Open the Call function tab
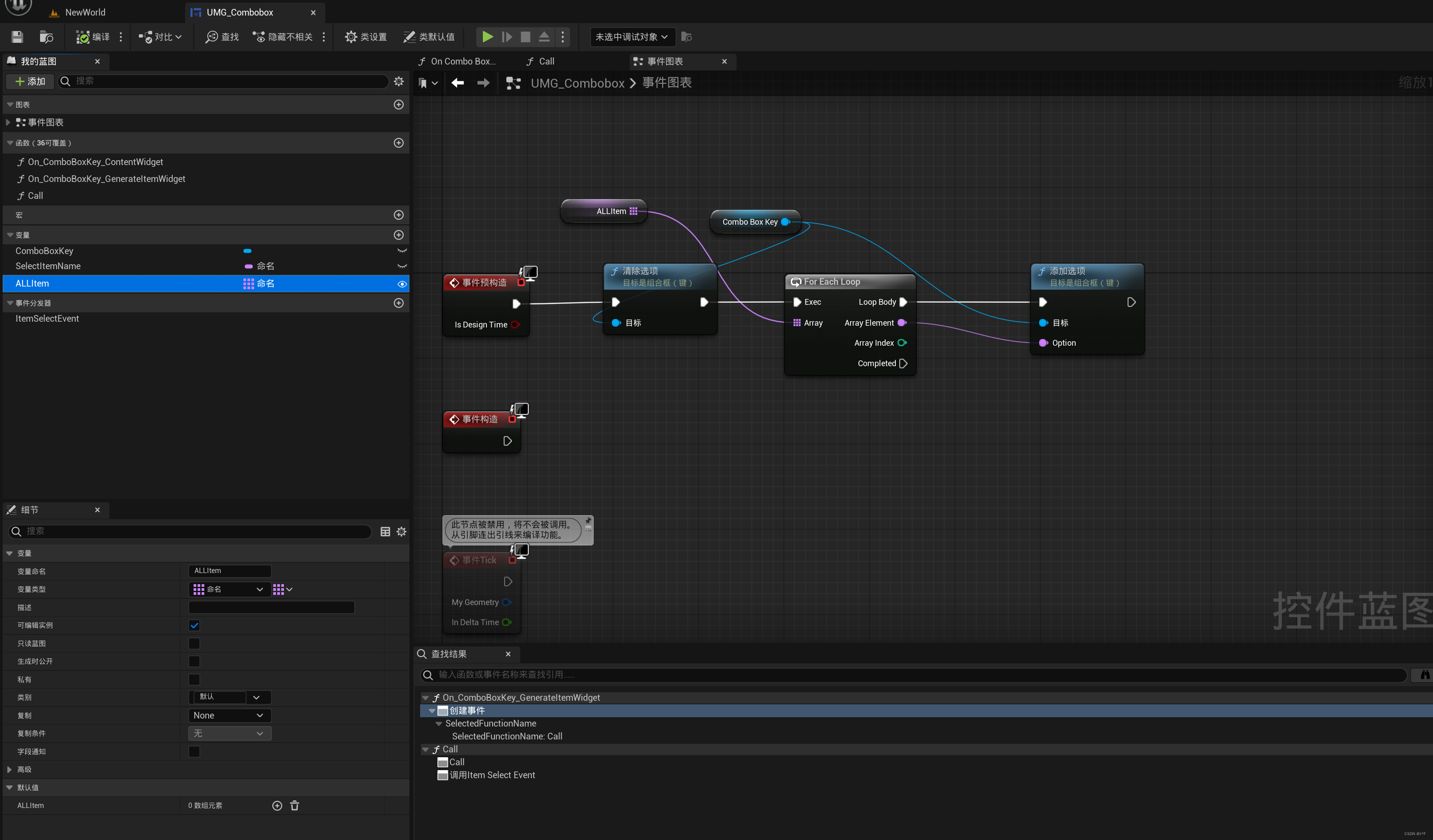 point(540,61)
